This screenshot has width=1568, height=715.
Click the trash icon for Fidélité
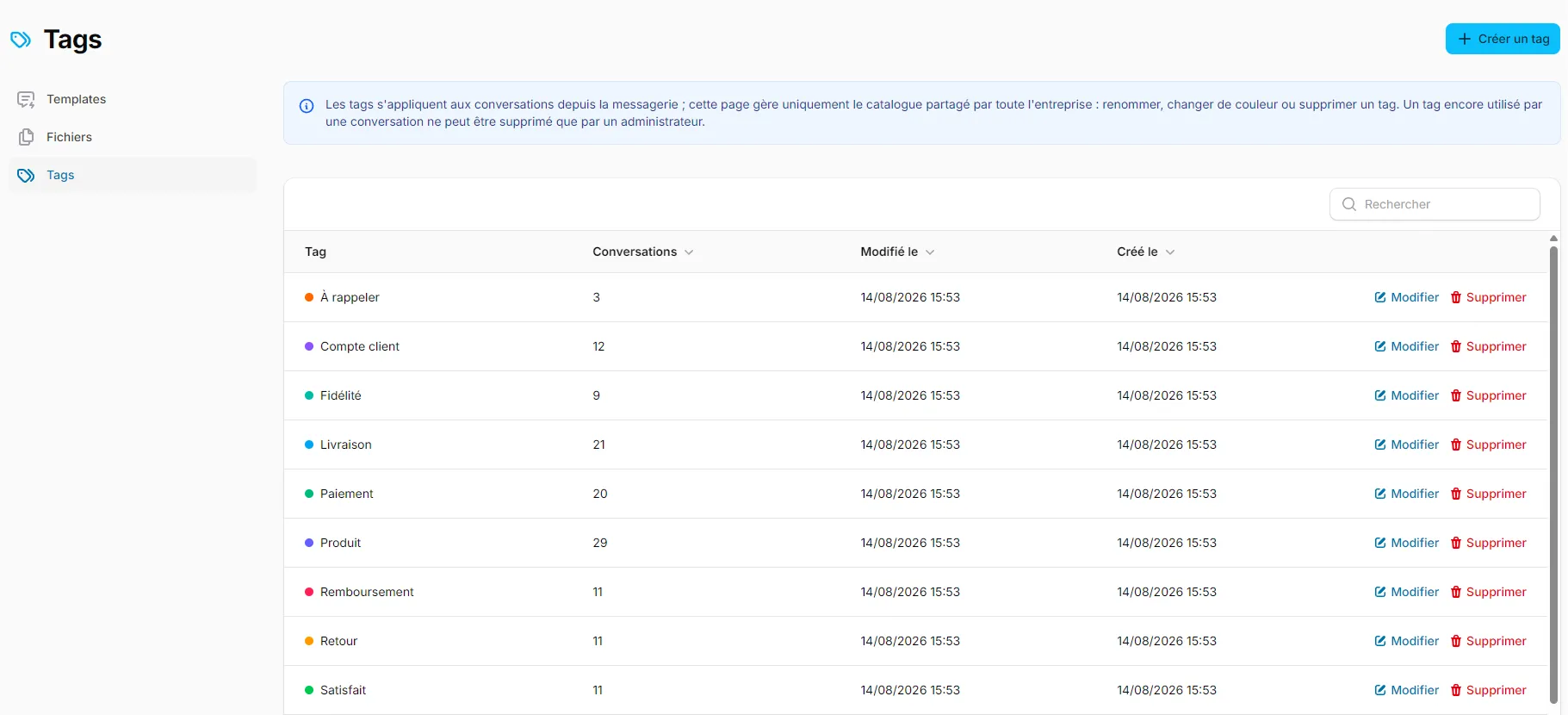1456,395
